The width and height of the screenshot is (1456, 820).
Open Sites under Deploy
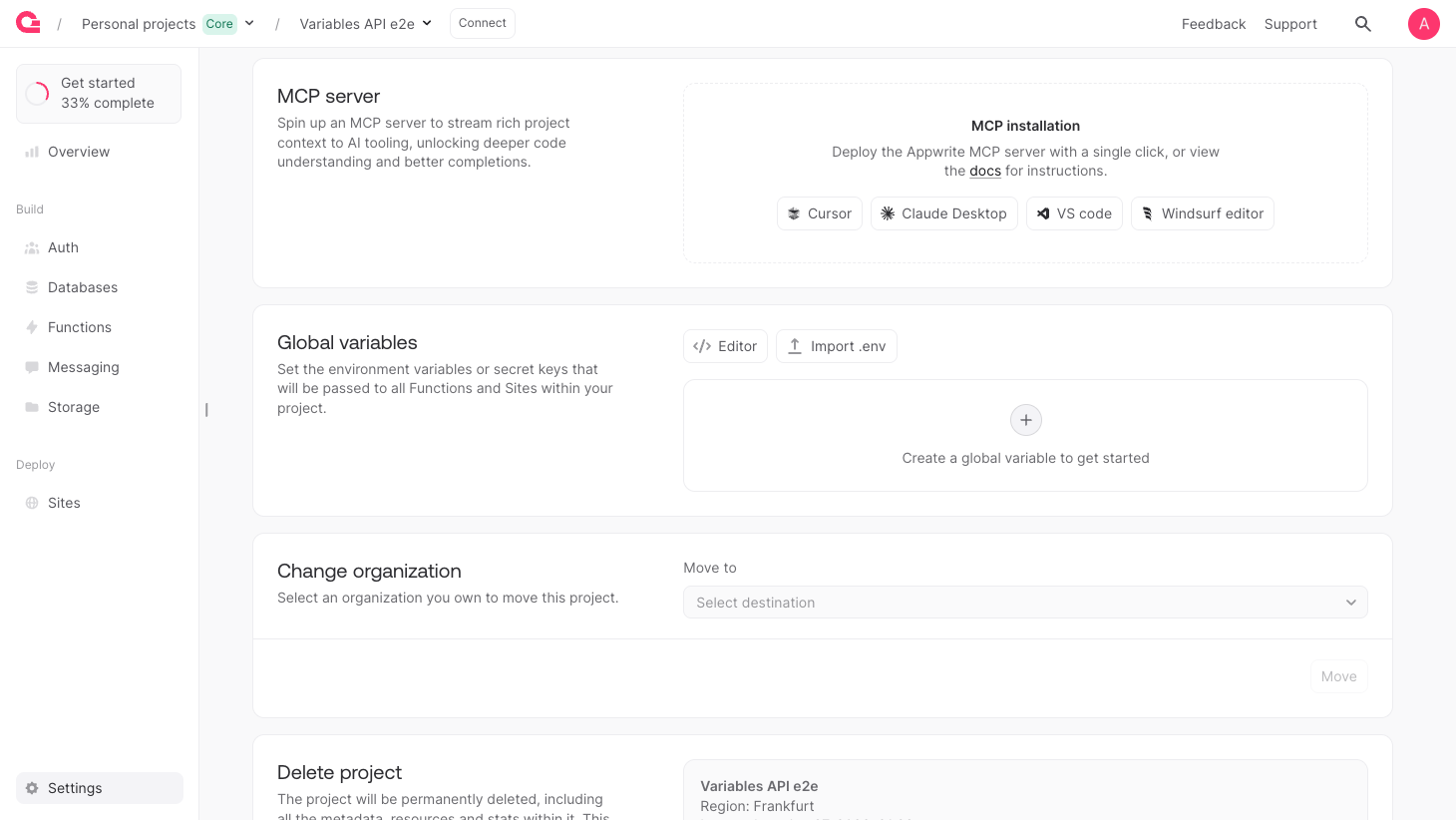point(62,503)
